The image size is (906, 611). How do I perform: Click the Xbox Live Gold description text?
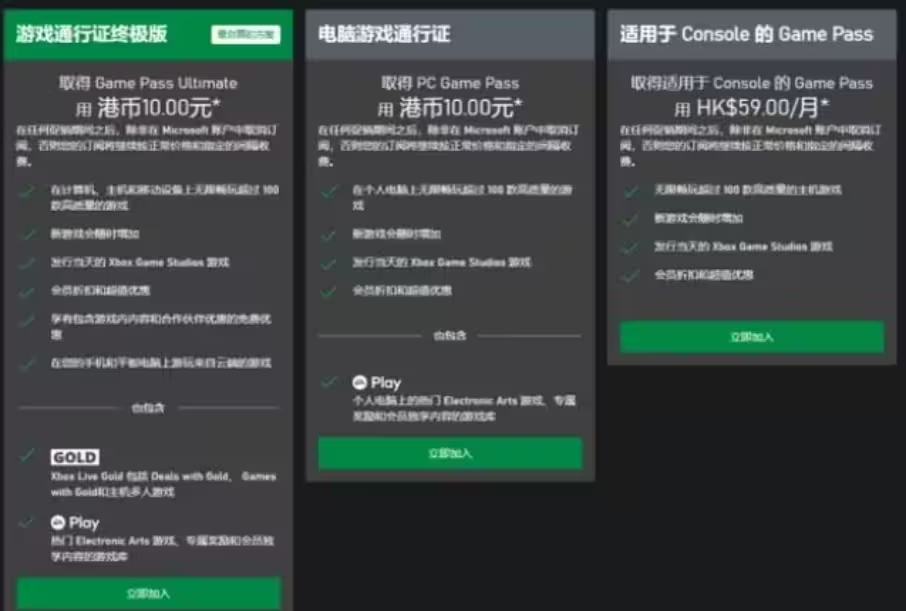point(164,484)
